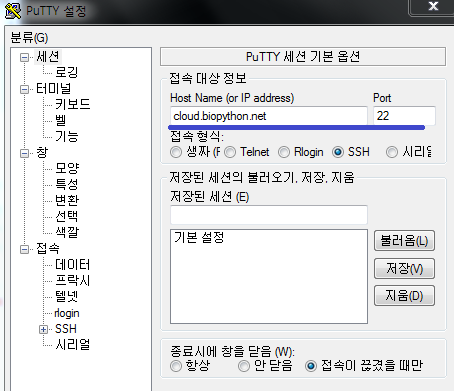This screenshot has height=391, width=454.
Task: Open 기능 settings
Action: 66,136
